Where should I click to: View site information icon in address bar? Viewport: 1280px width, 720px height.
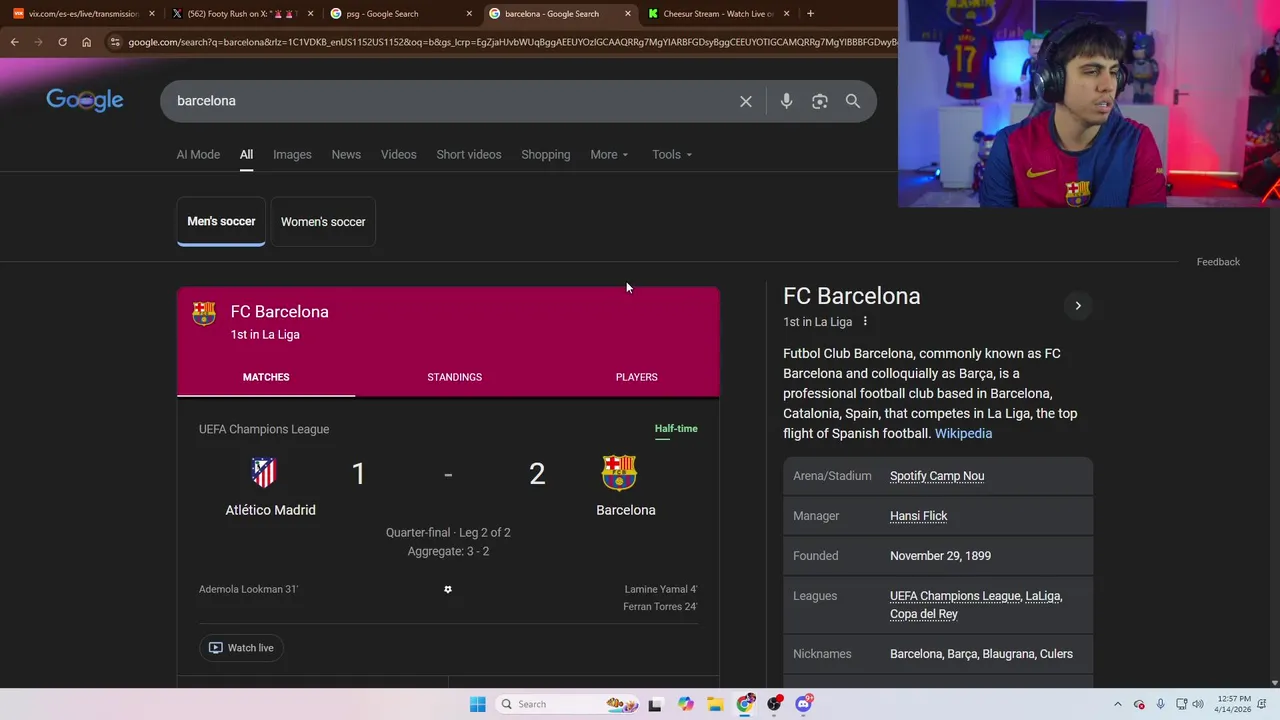(115, 42)
